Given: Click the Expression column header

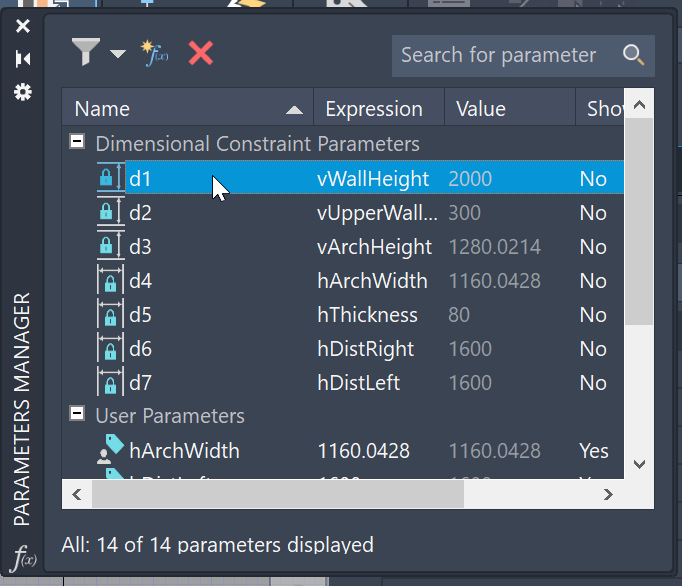Looking at the screenshot, I should [x=379, y=109].
